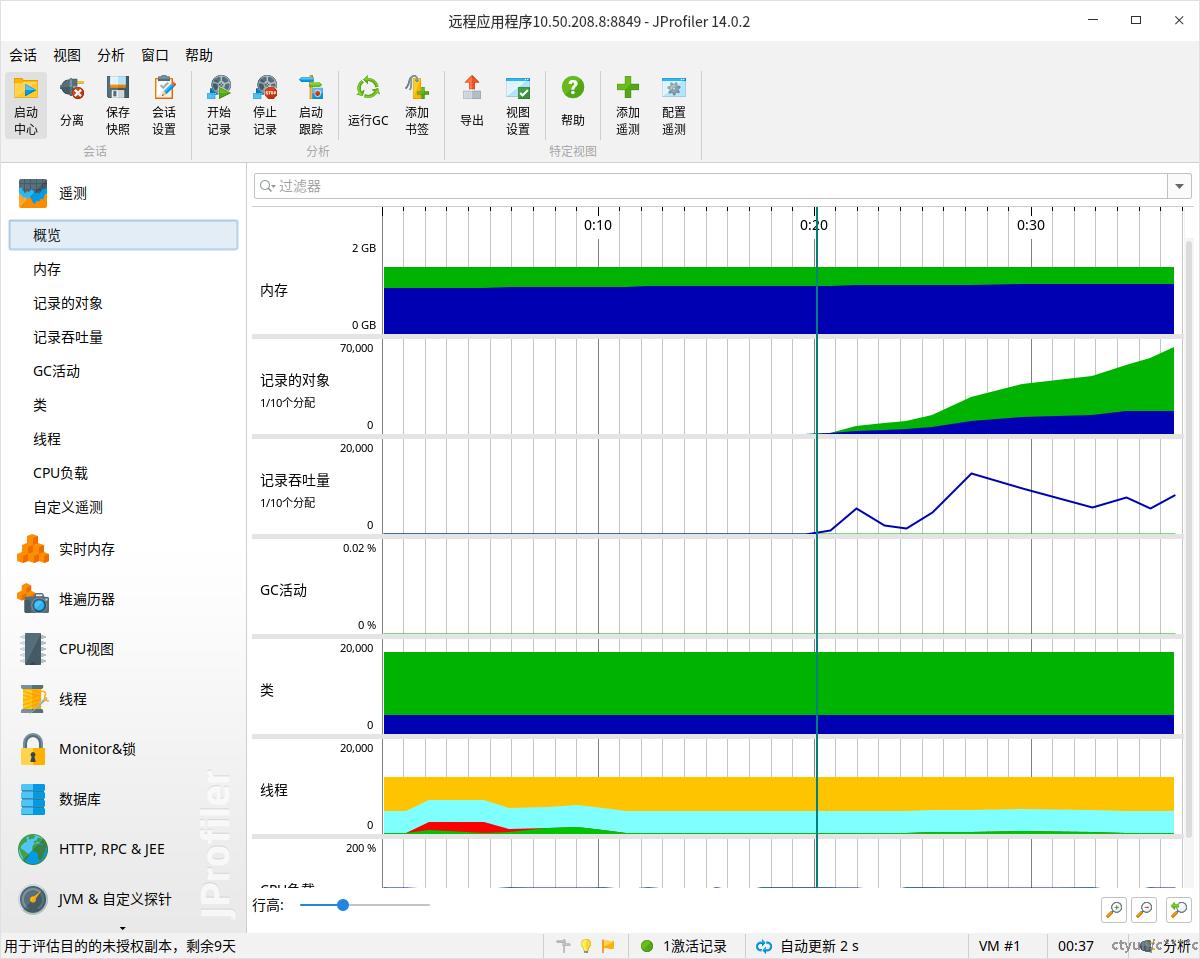This screenshot has height=959, width=1200.
Task: Open the 数据库 databases section
Action: [123, 799]
